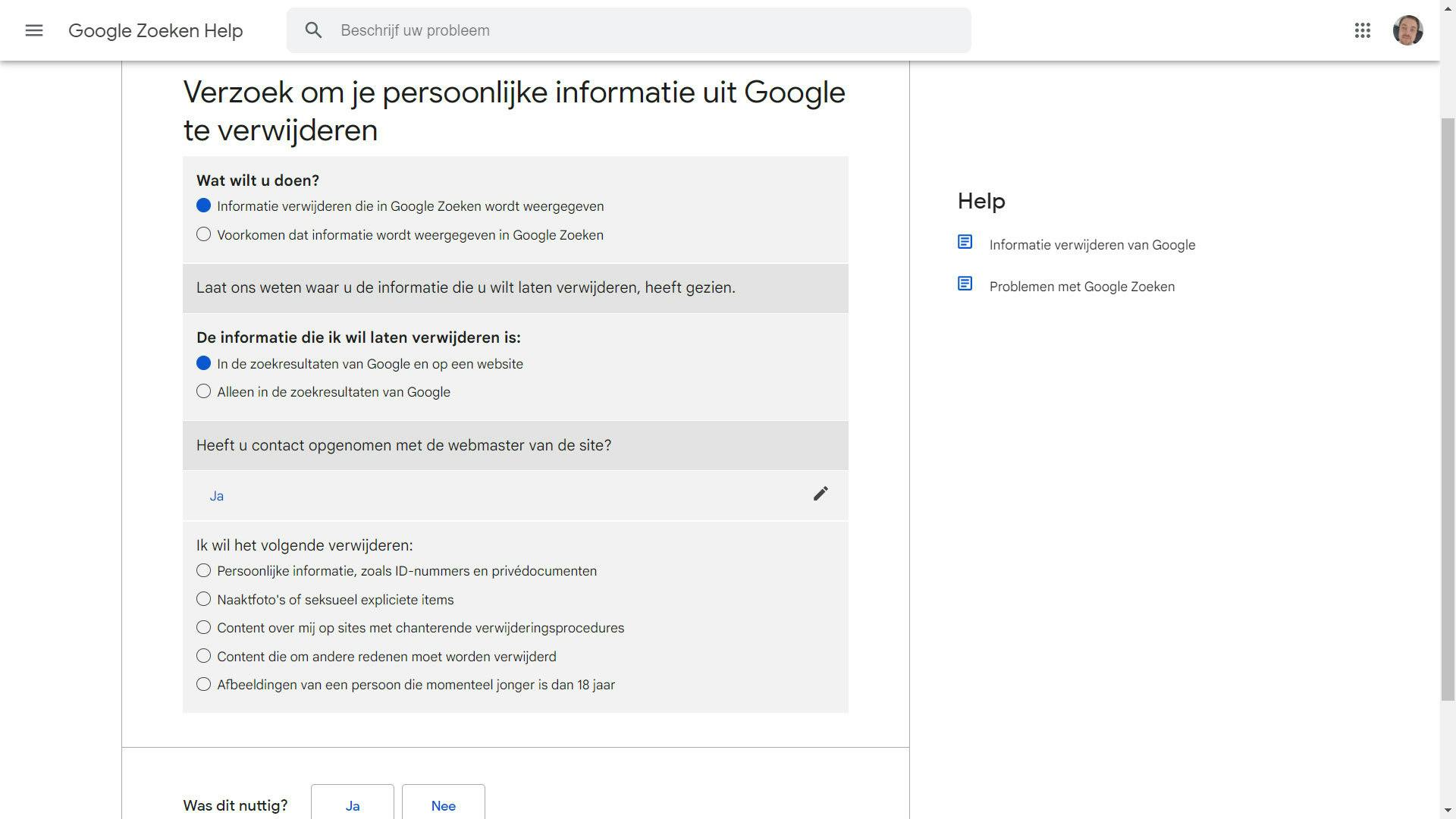This screenshot has height=819, width=1456.
Task: Select Content over mij op sites option
Action: [x=203, y=627]
